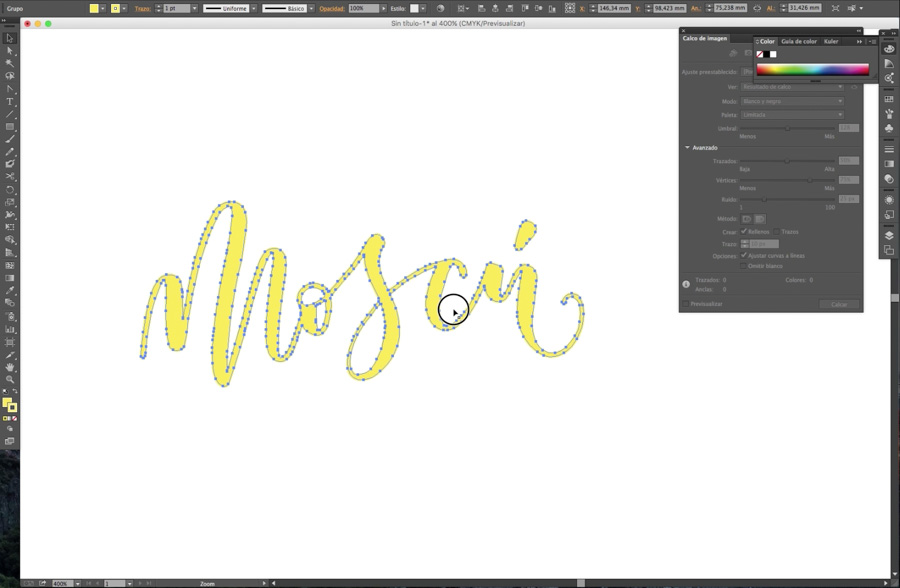Select the Selection tool arrow
Screen dimensions: 900x588
(x=10, y=38)
